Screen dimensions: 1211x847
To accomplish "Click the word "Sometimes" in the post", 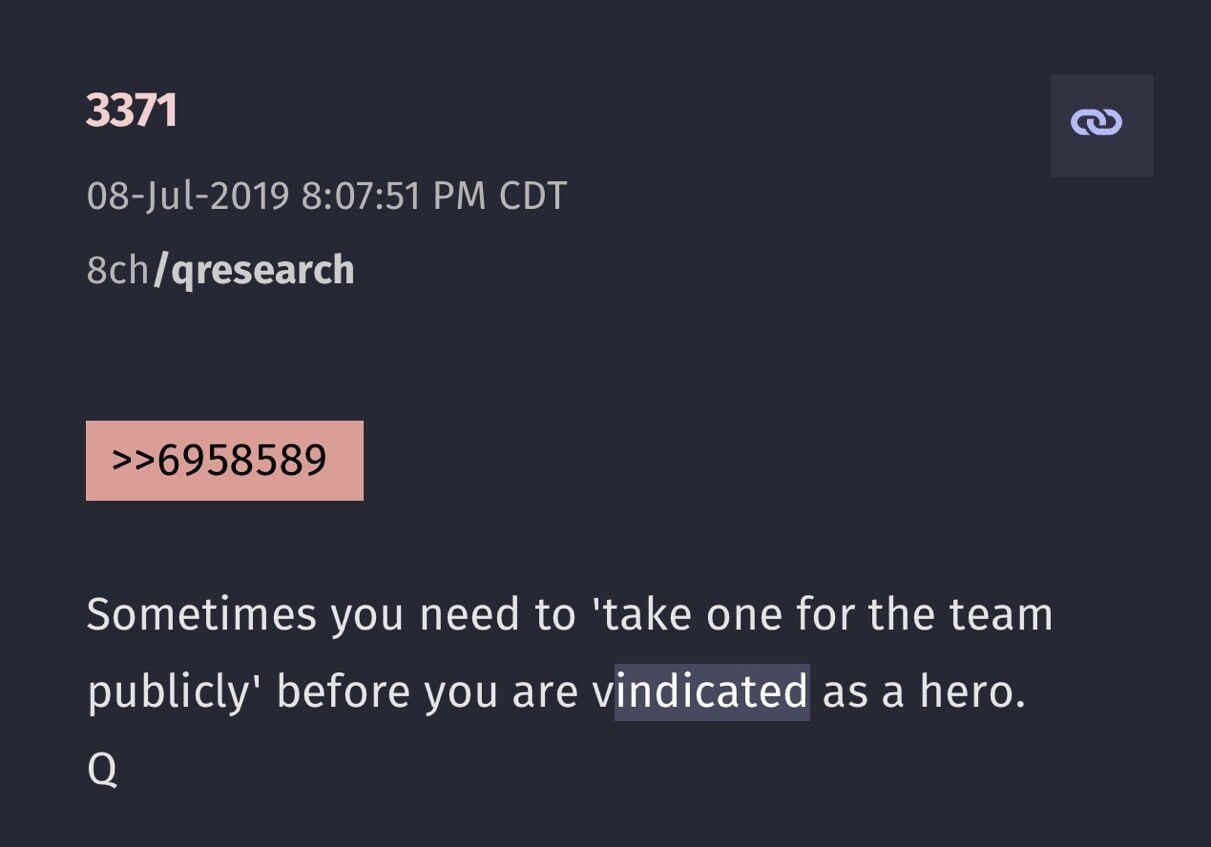I will (x=202, y=614).
